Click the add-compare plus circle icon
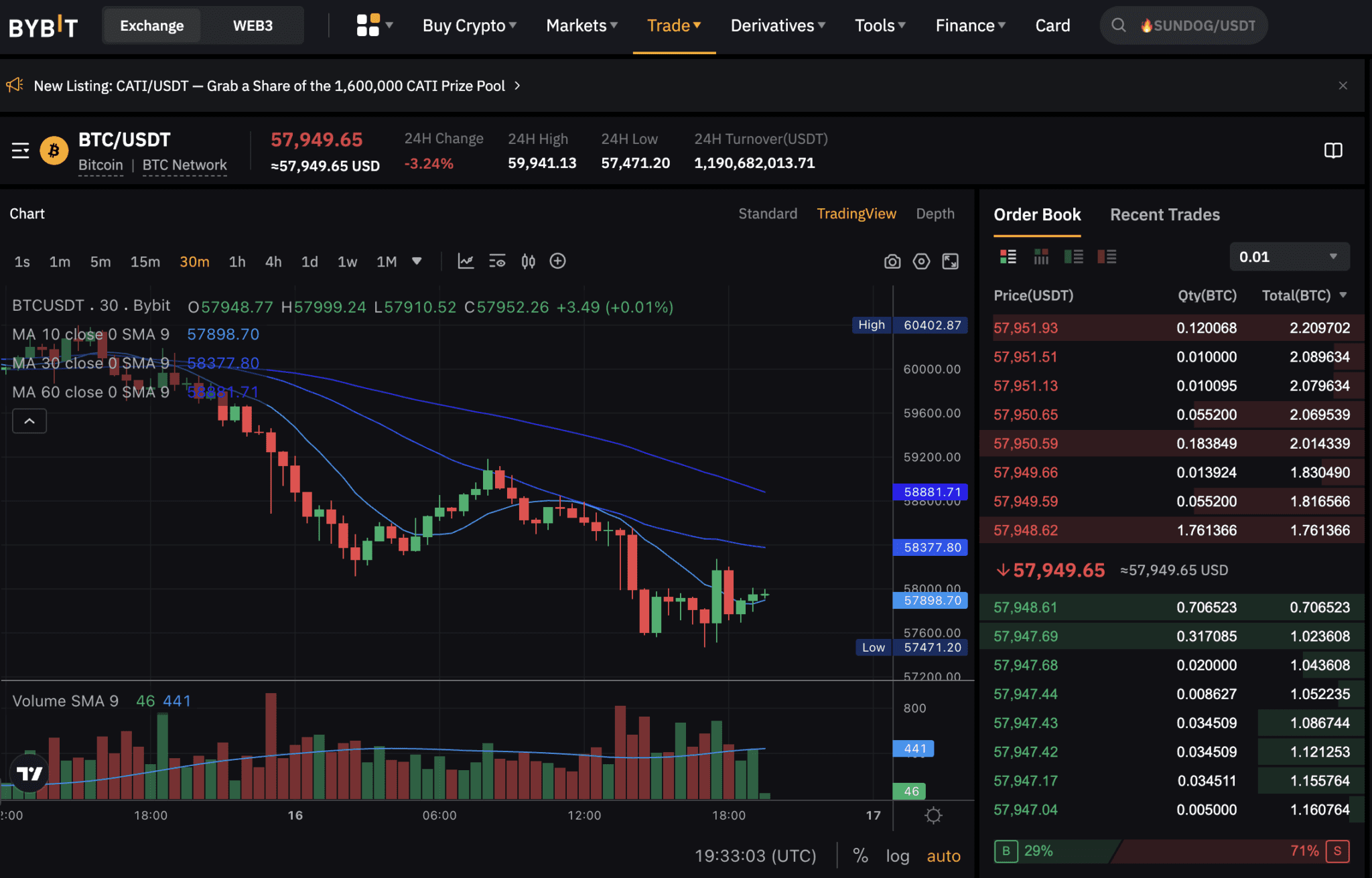This screenshot has width=1372, height=878. coord(557,261)
